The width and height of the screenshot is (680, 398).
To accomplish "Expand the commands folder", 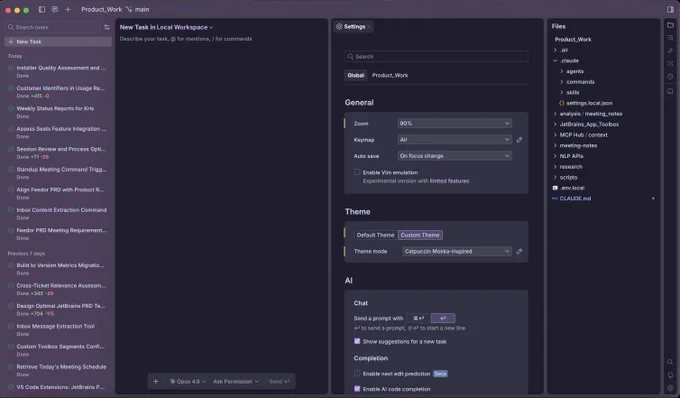I will 562,82.
